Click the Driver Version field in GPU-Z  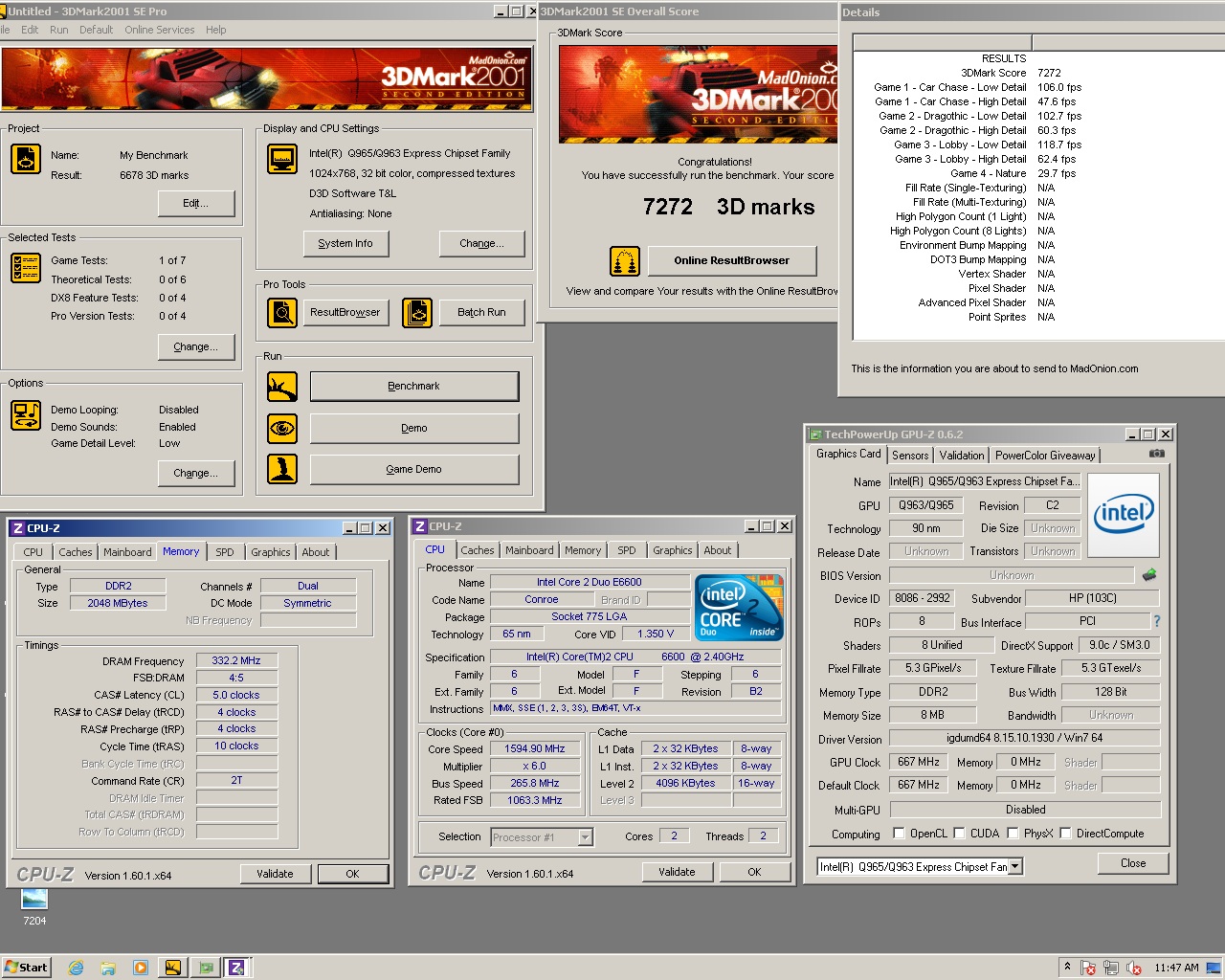tap(1024, 738)
